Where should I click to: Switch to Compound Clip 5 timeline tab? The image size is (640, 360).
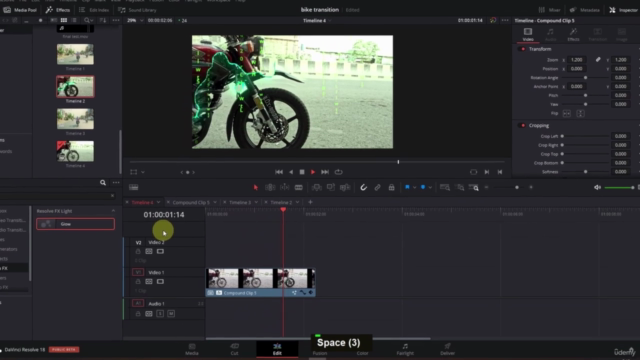191,202
